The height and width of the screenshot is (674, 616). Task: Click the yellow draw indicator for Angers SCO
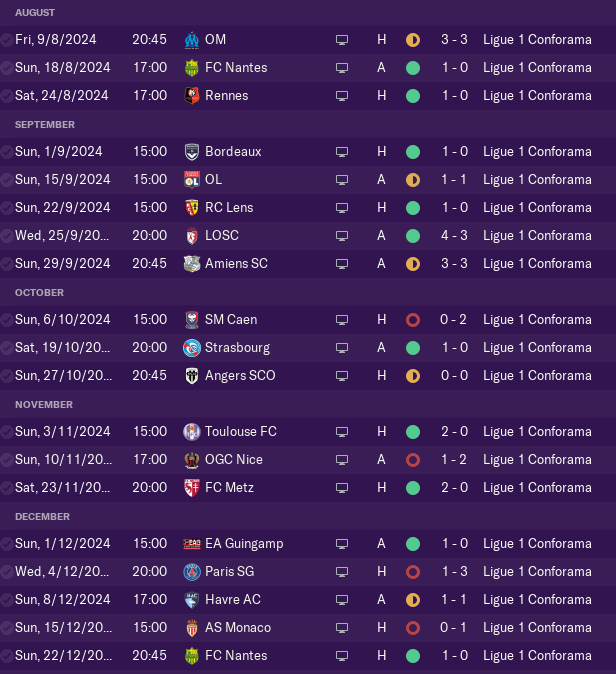[x=413, y=376]
